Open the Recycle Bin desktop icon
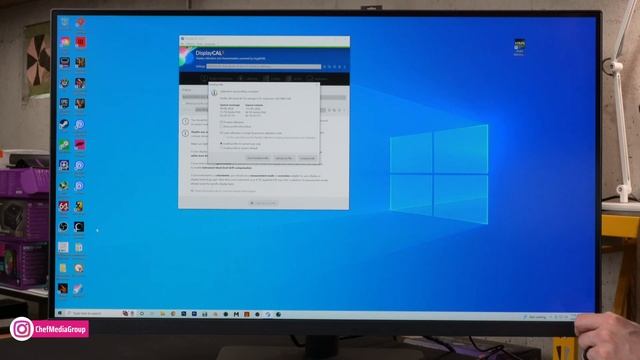 (x=64, y=22)
